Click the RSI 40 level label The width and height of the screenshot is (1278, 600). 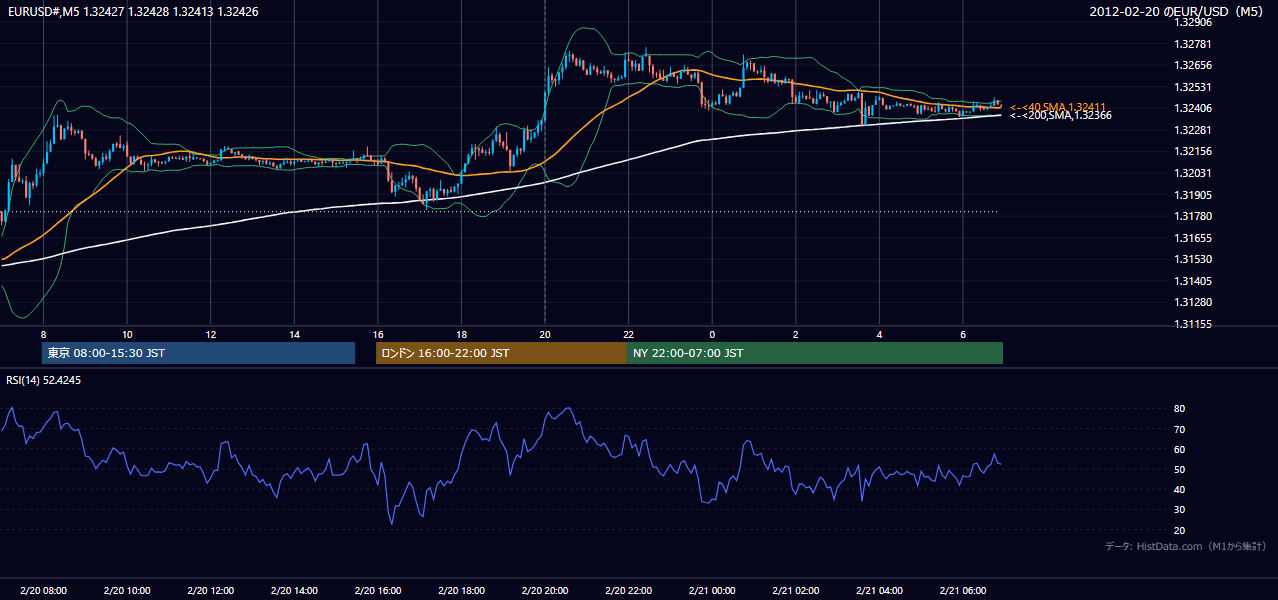1179,489
